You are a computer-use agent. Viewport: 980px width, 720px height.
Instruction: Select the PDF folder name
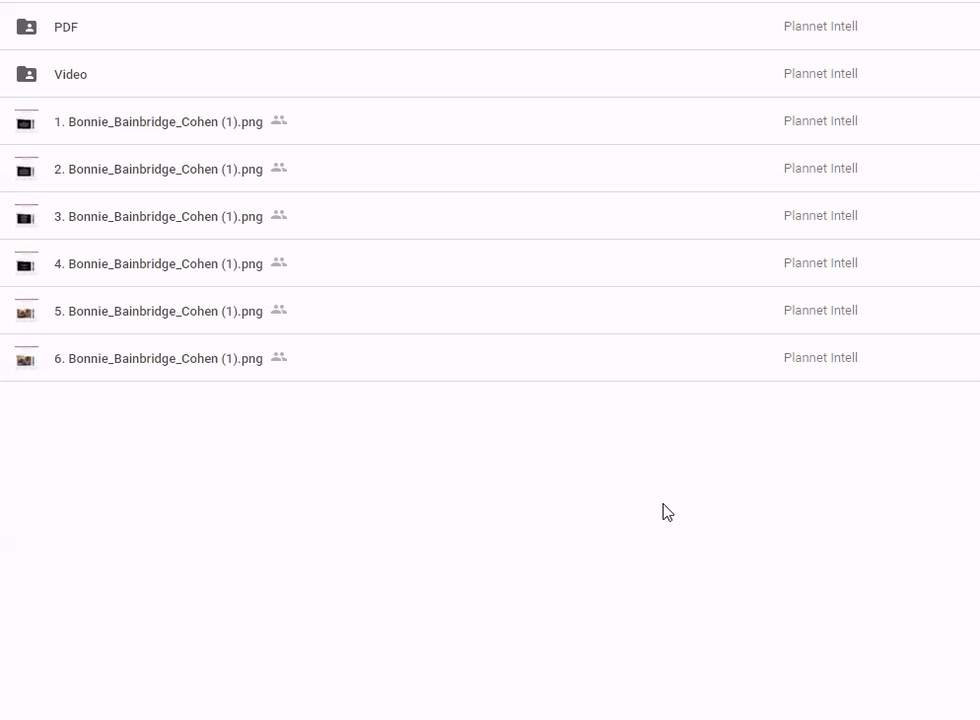[66, 27]
